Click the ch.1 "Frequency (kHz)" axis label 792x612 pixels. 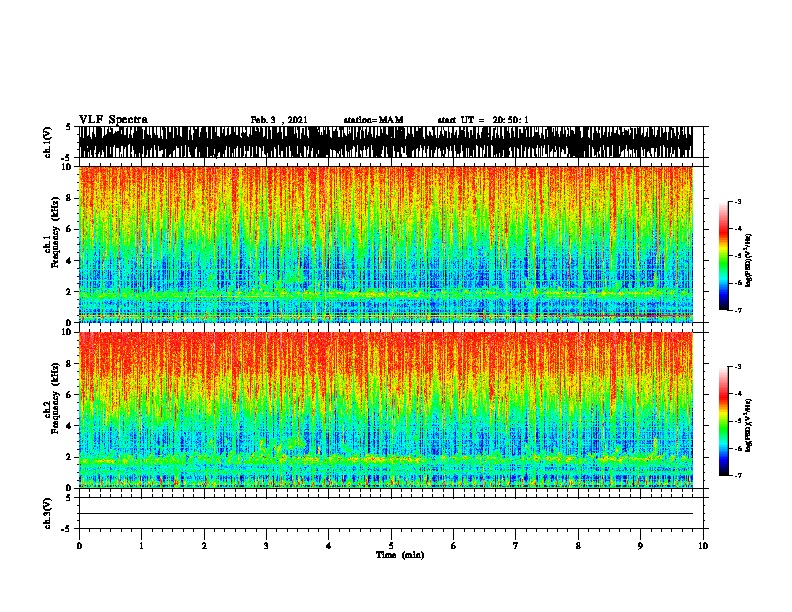click(55, 233)
